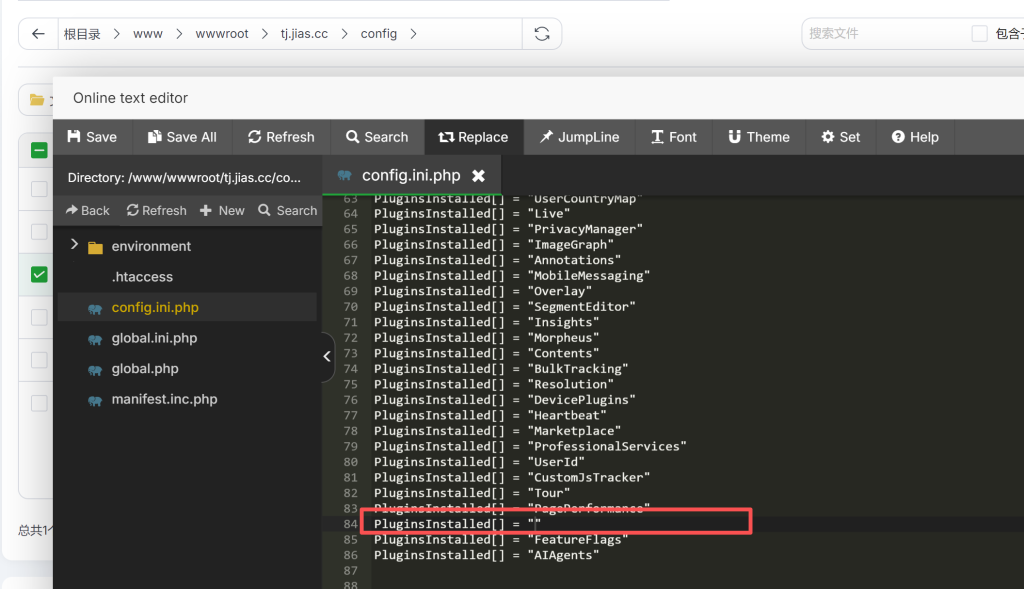Open global.php in the file tree
1024x589 pixels.
(x=145, y=369)
